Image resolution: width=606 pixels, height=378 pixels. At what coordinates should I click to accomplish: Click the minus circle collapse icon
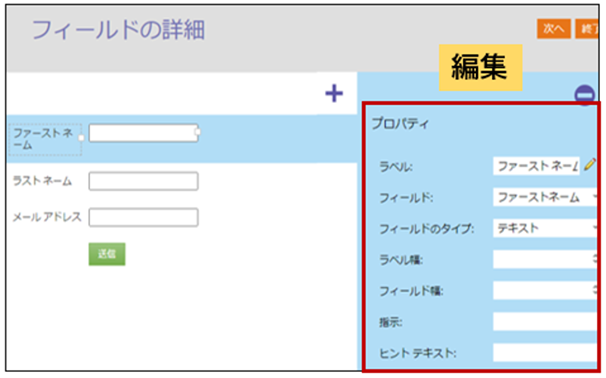585,94
